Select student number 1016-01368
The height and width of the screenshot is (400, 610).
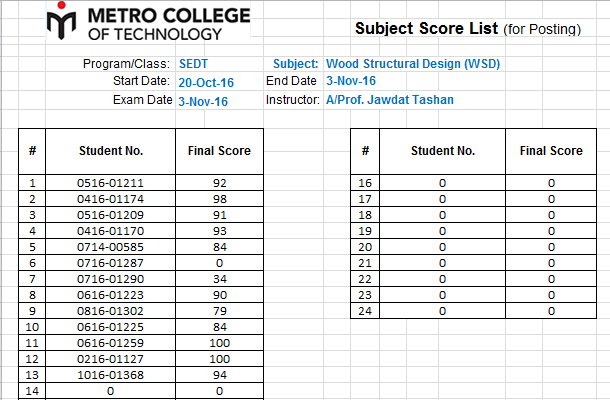110,374
